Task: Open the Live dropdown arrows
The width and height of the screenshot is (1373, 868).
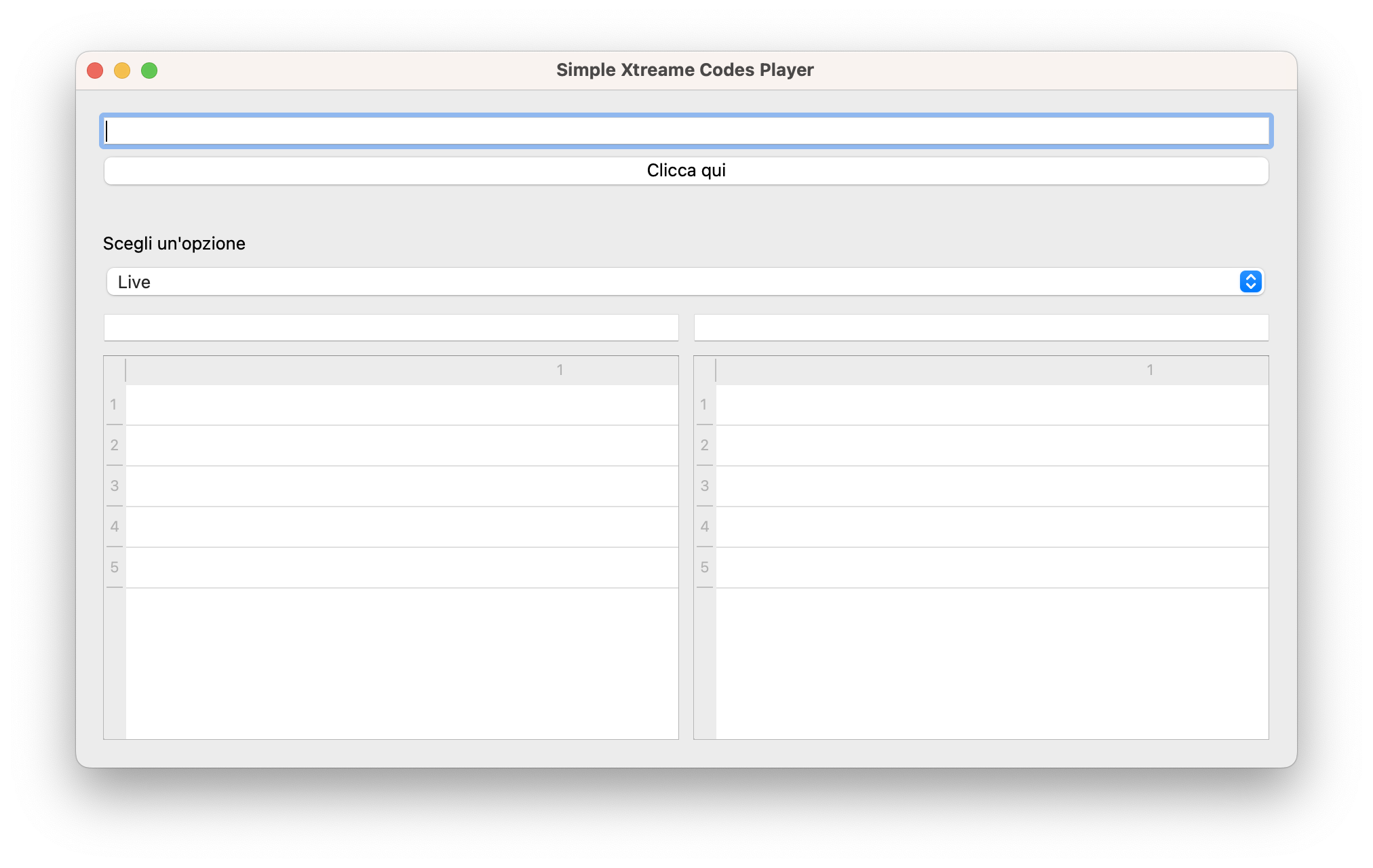Action: (1250, 281)
